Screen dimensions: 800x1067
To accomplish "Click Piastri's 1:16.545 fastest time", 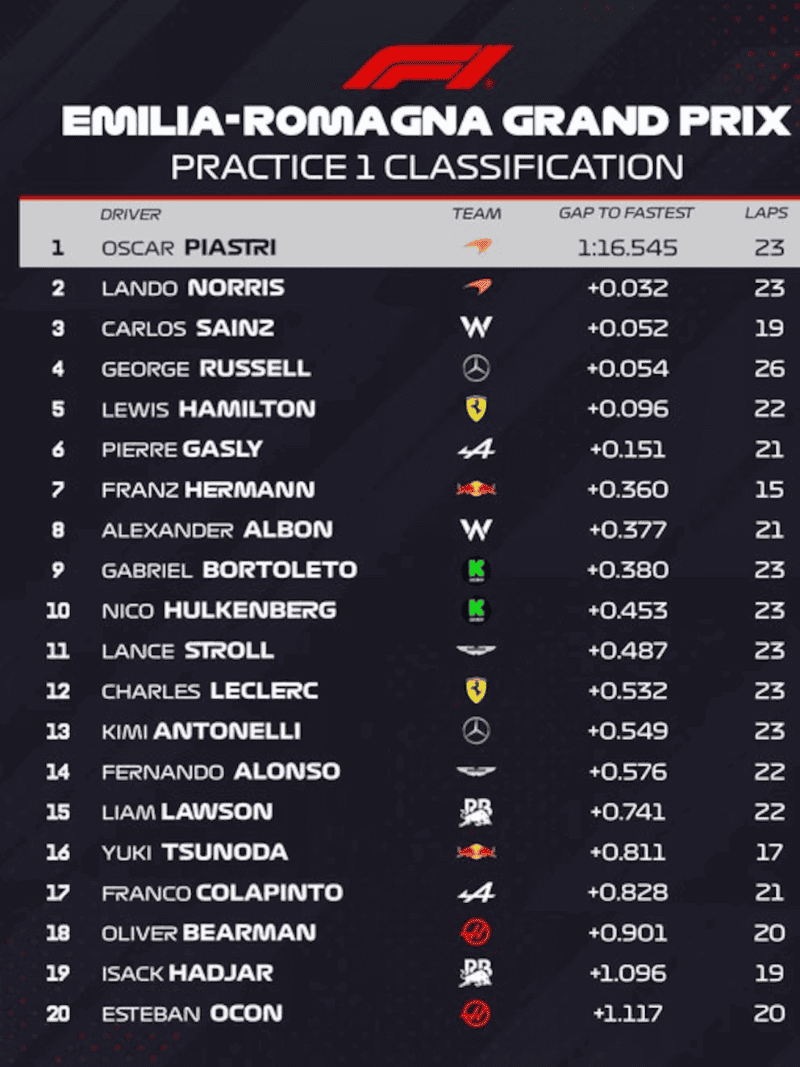I will coord(627,247).
